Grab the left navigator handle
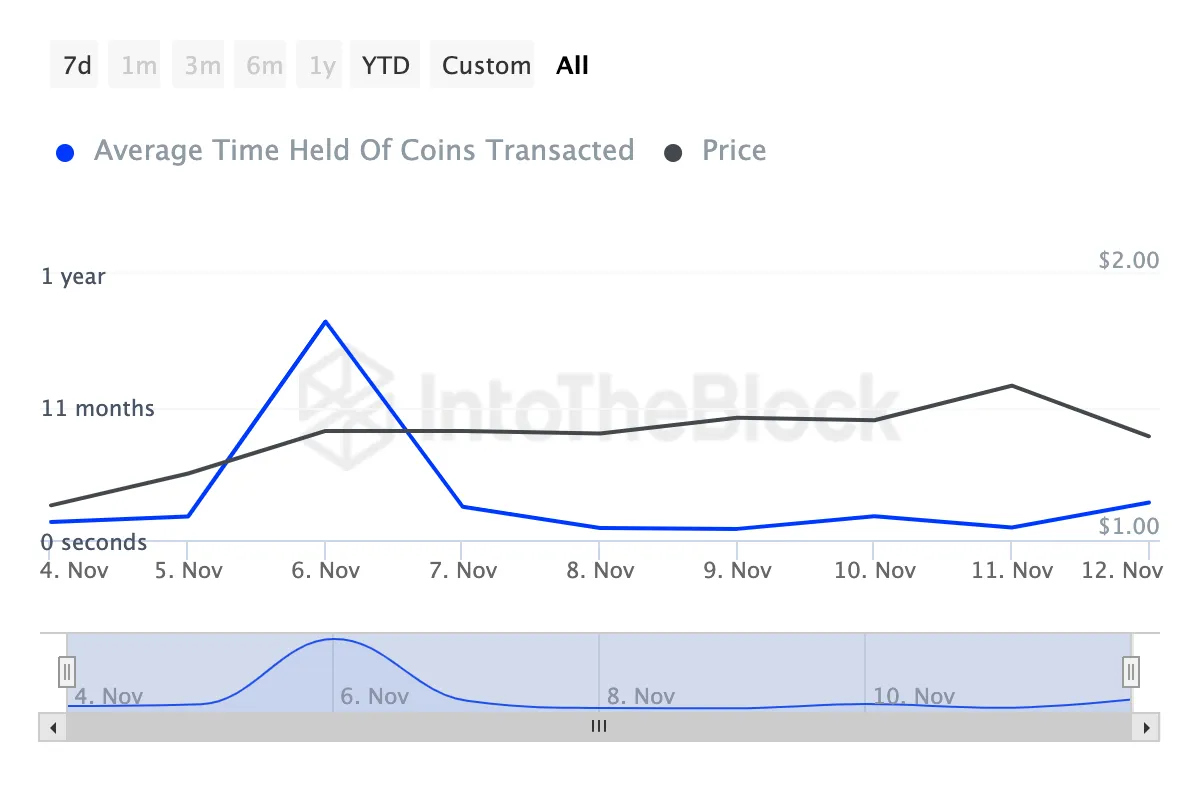The width and height of the screenshot is (1200, 800). click(67, 670)
